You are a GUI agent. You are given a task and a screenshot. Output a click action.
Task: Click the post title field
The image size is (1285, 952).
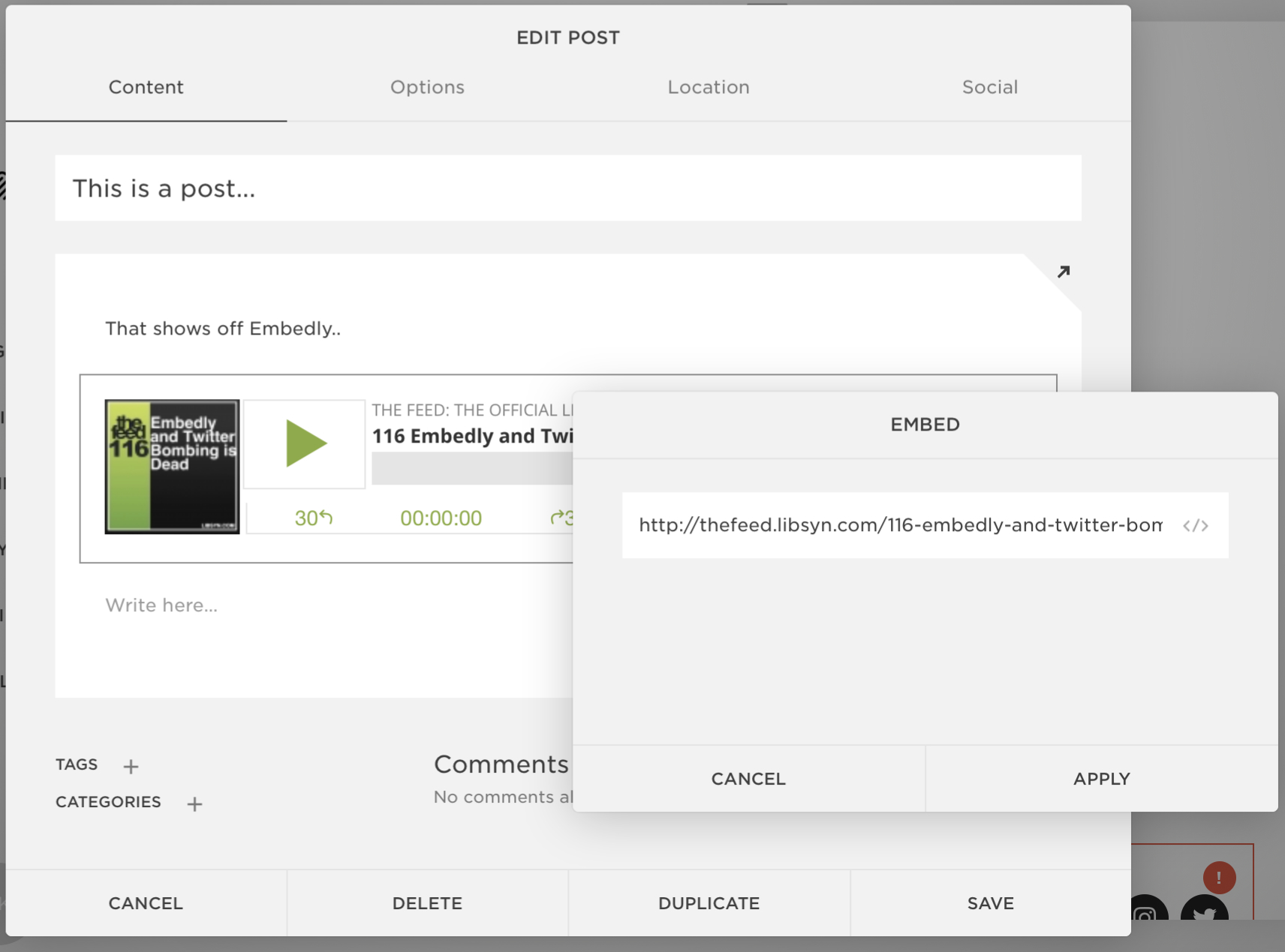pyautogui.click(x=568, y=188)
